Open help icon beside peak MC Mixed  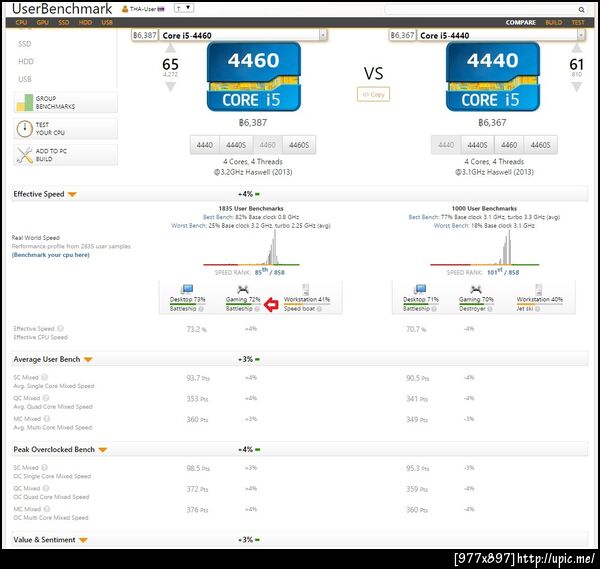tap(47, 509)
